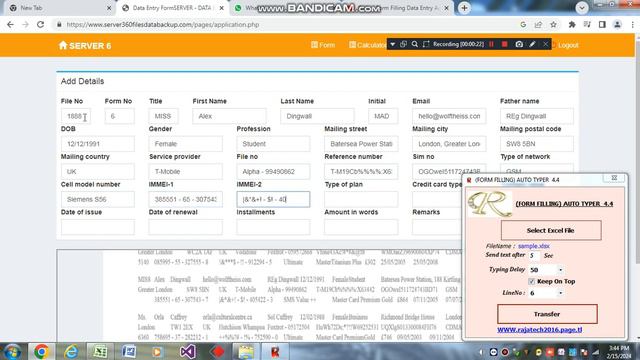This screenshot has width=640, height=360.
Task: Take a screenshot with the Bandicam camera icon
Action: 519,44
